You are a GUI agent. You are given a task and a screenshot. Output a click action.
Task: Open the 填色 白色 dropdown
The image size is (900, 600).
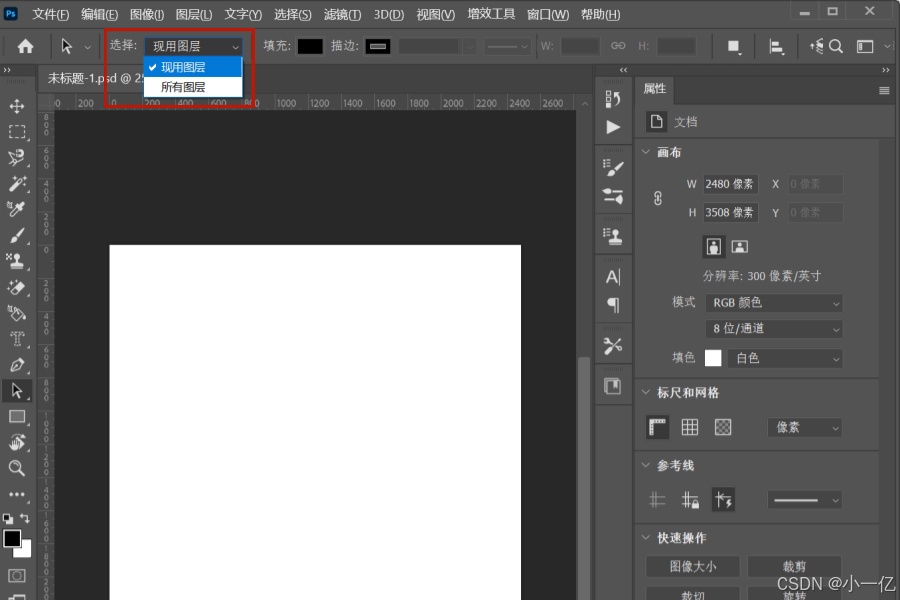coord(785,358)
